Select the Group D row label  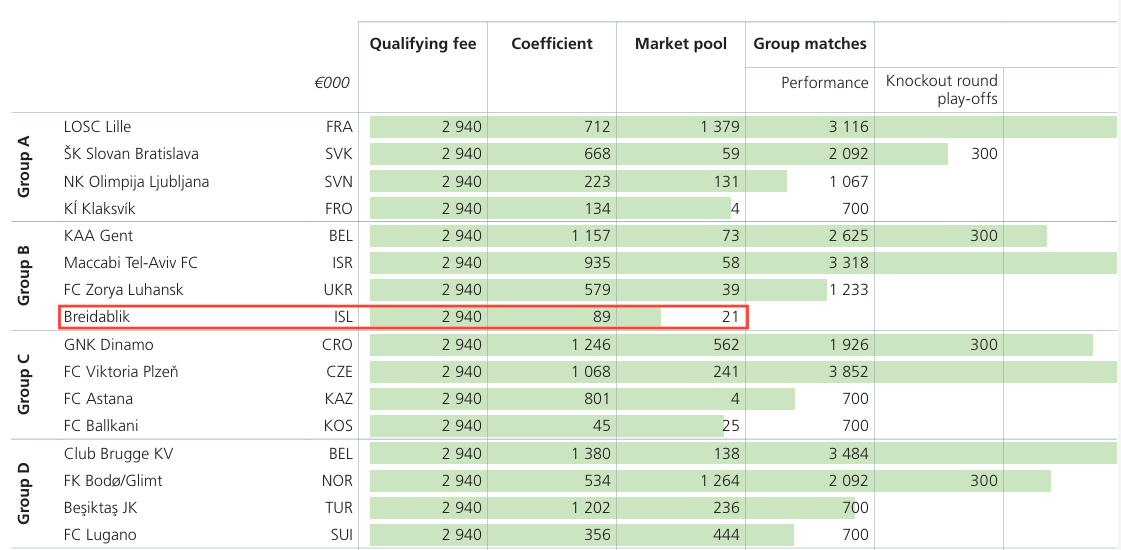(24, 493)
